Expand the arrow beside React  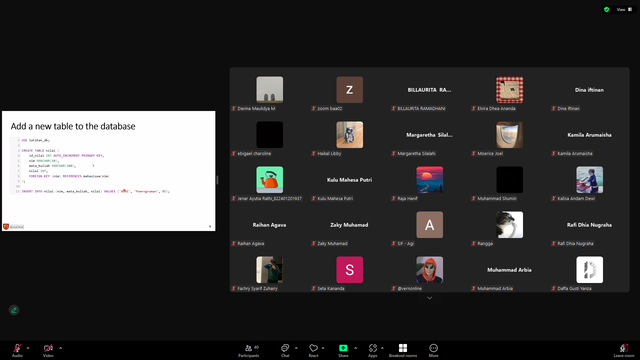[x=323, y=348]
